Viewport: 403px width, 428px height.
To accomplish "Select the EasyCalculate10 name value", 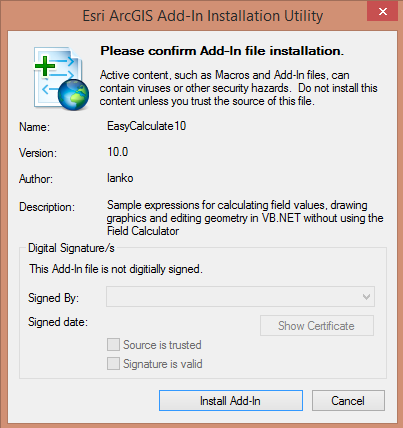I will (x=146, y=126).
